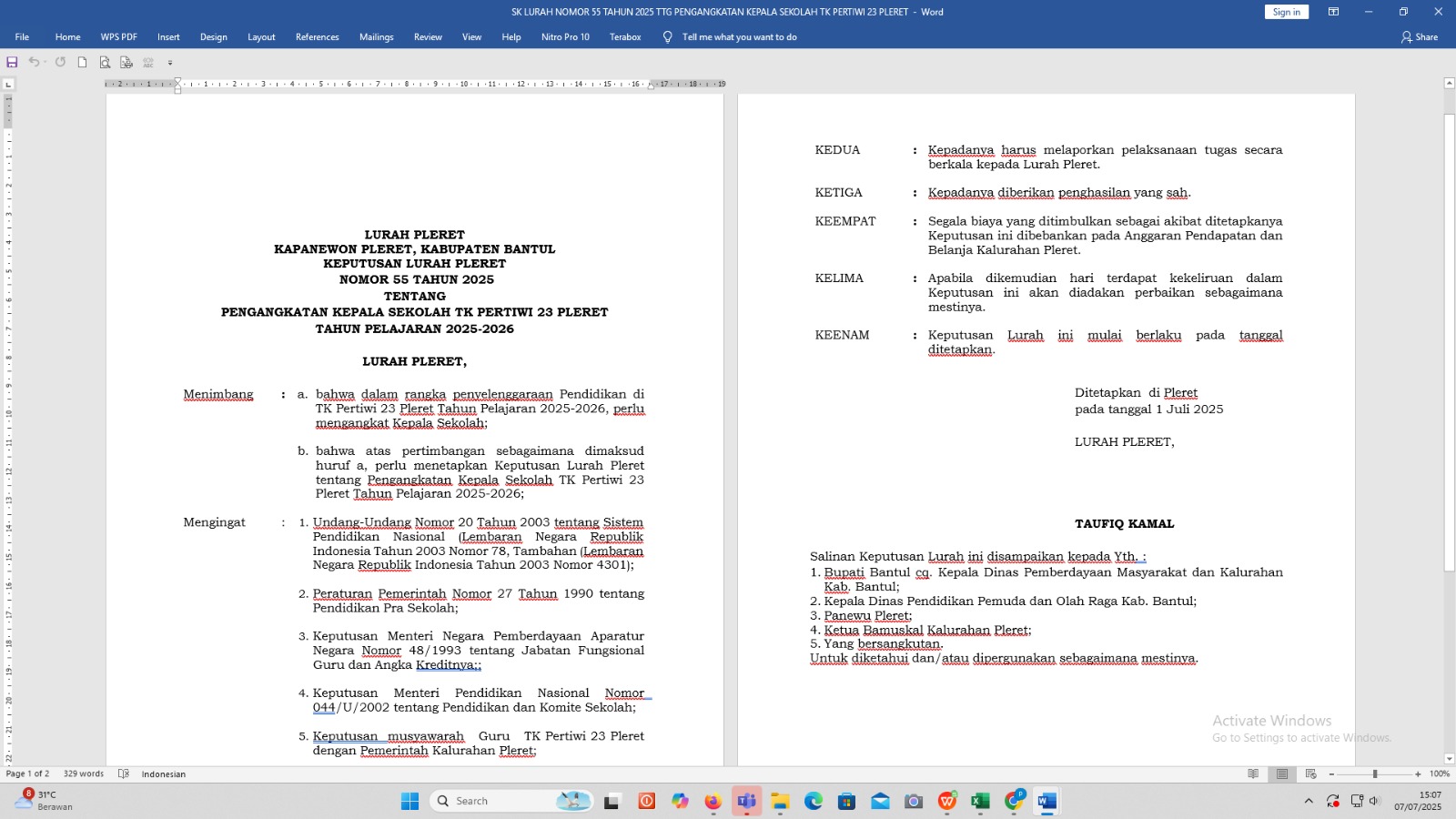Screen dimensions: 1456x819
Task: Open the Help tab
Action: (x=511, y=37)
